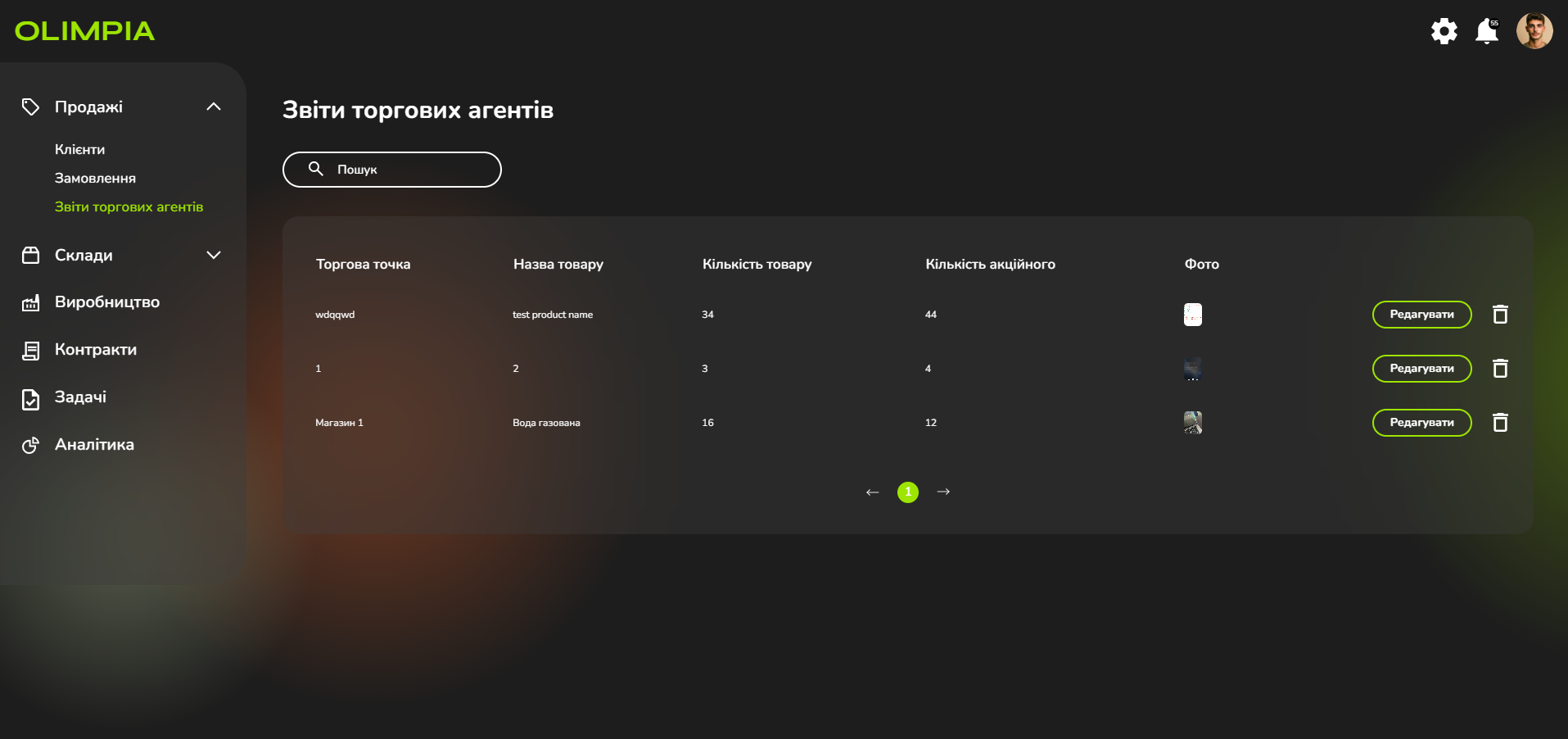The width and height of the screenshot is (1568, 739).
Task: Click Редагувати for the row with 1, 2, 3, 4
Action: pos(1421,369)
